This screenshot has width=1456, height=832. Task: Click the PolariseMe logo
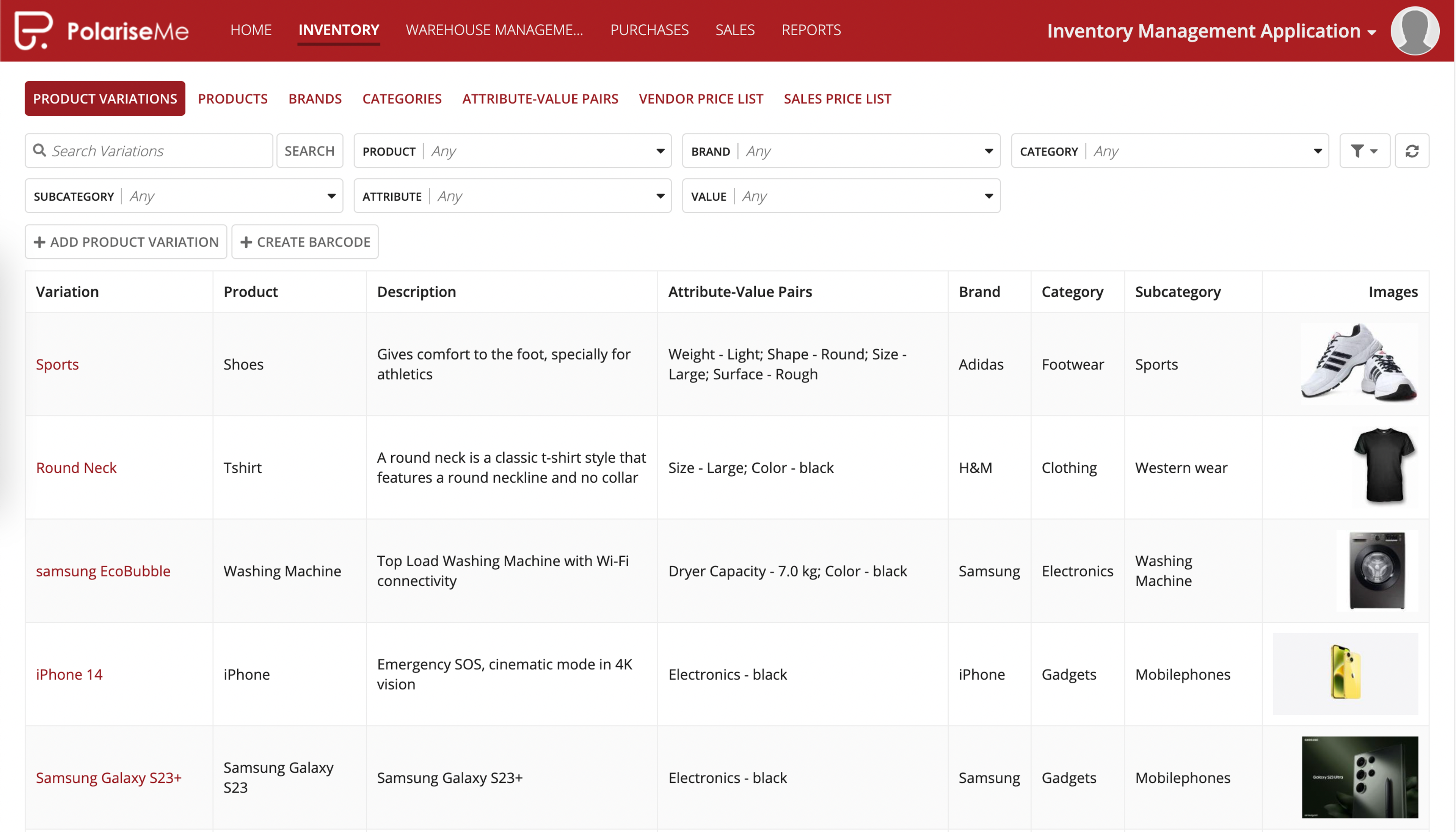coord(101,30)
